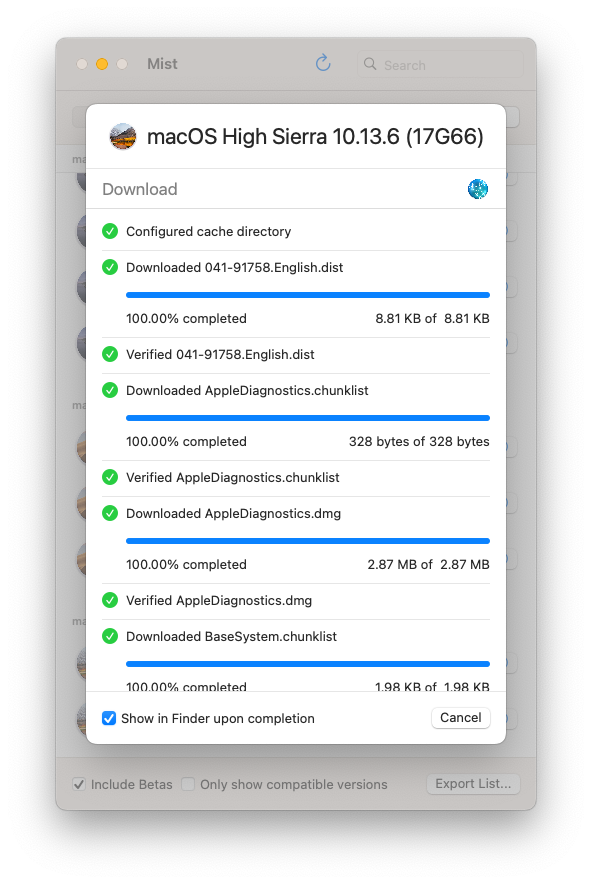Disable Show in Finder upon completion
Image resolution: width=592 pixels, height=884 pixels.
(x=109, y=718)
